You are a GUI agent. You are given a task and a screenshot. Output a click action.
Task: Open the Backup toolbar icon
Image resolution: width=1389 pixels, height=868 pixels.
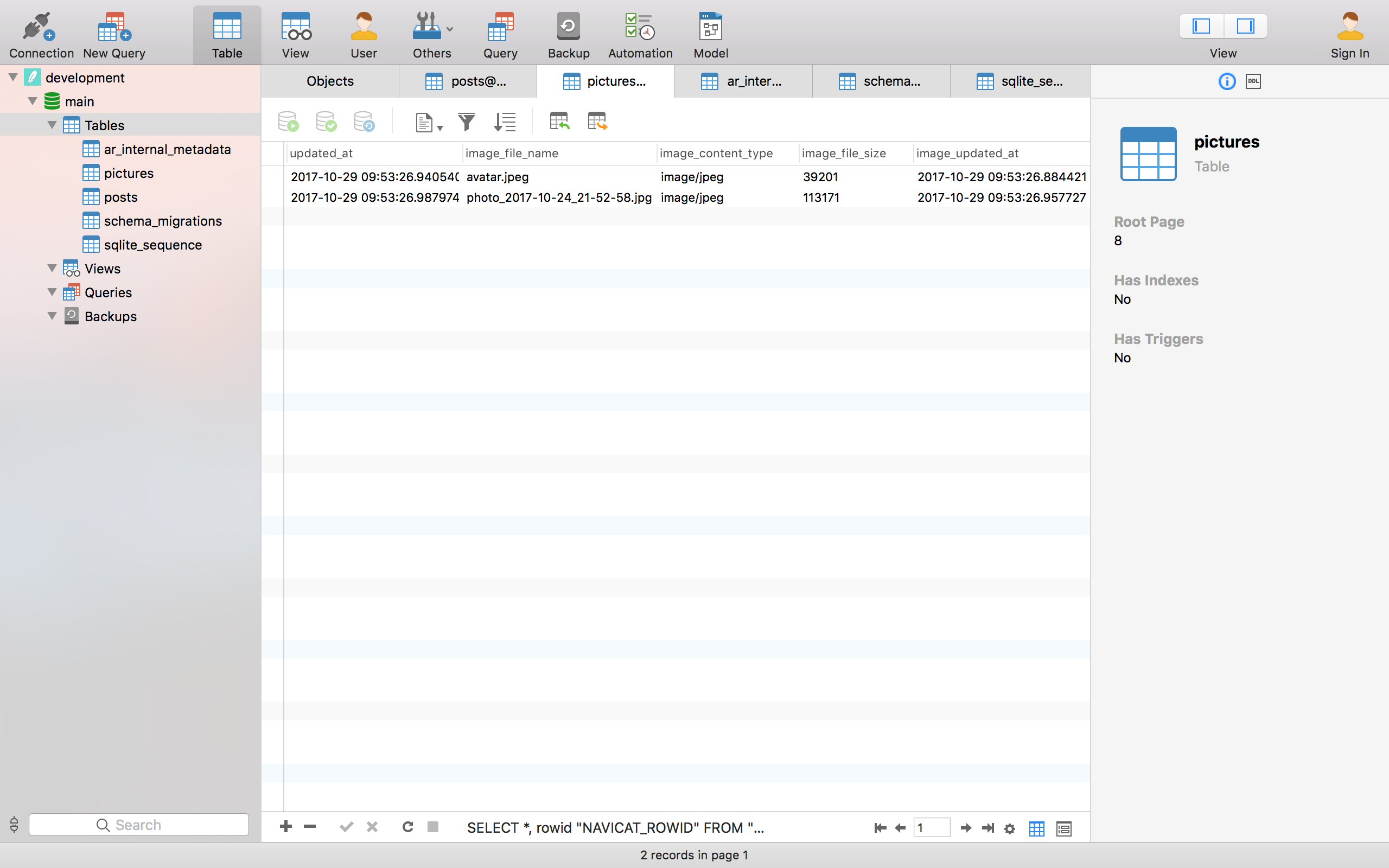click(568, 34)
